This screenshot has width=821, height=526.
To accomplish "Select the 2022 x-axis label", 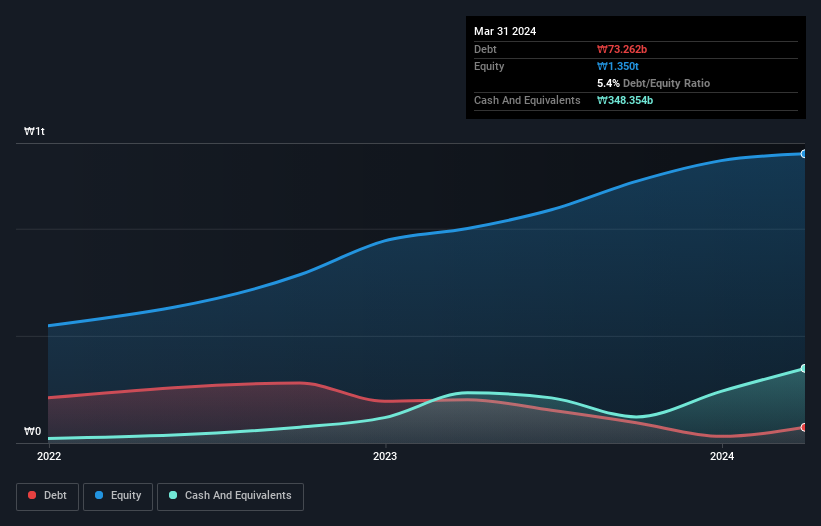I will click(x=49, y=456).
